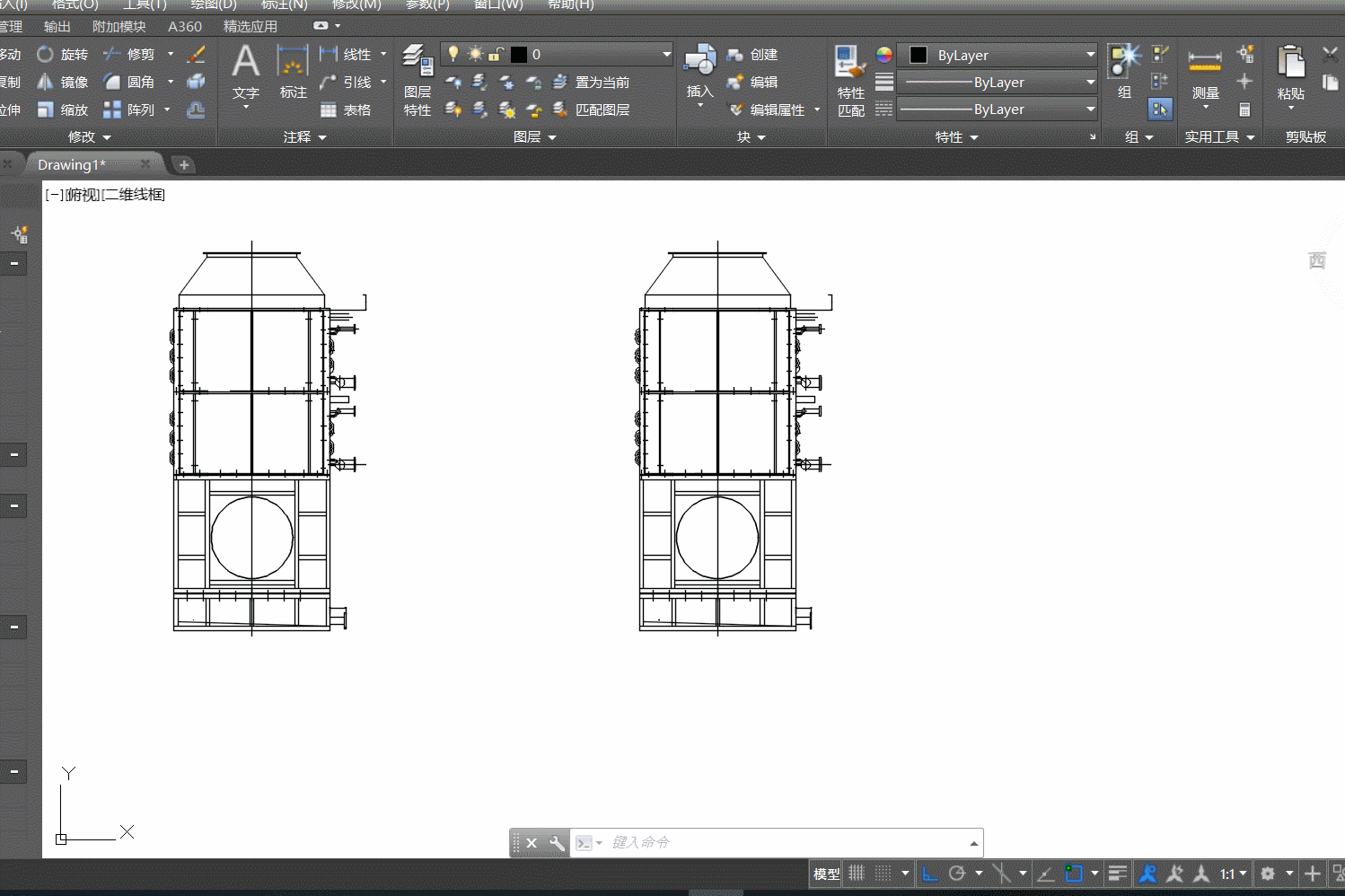The image size is (1345, 896).
Task: Choose the Scale (缩放) tool
Action: 62,110
